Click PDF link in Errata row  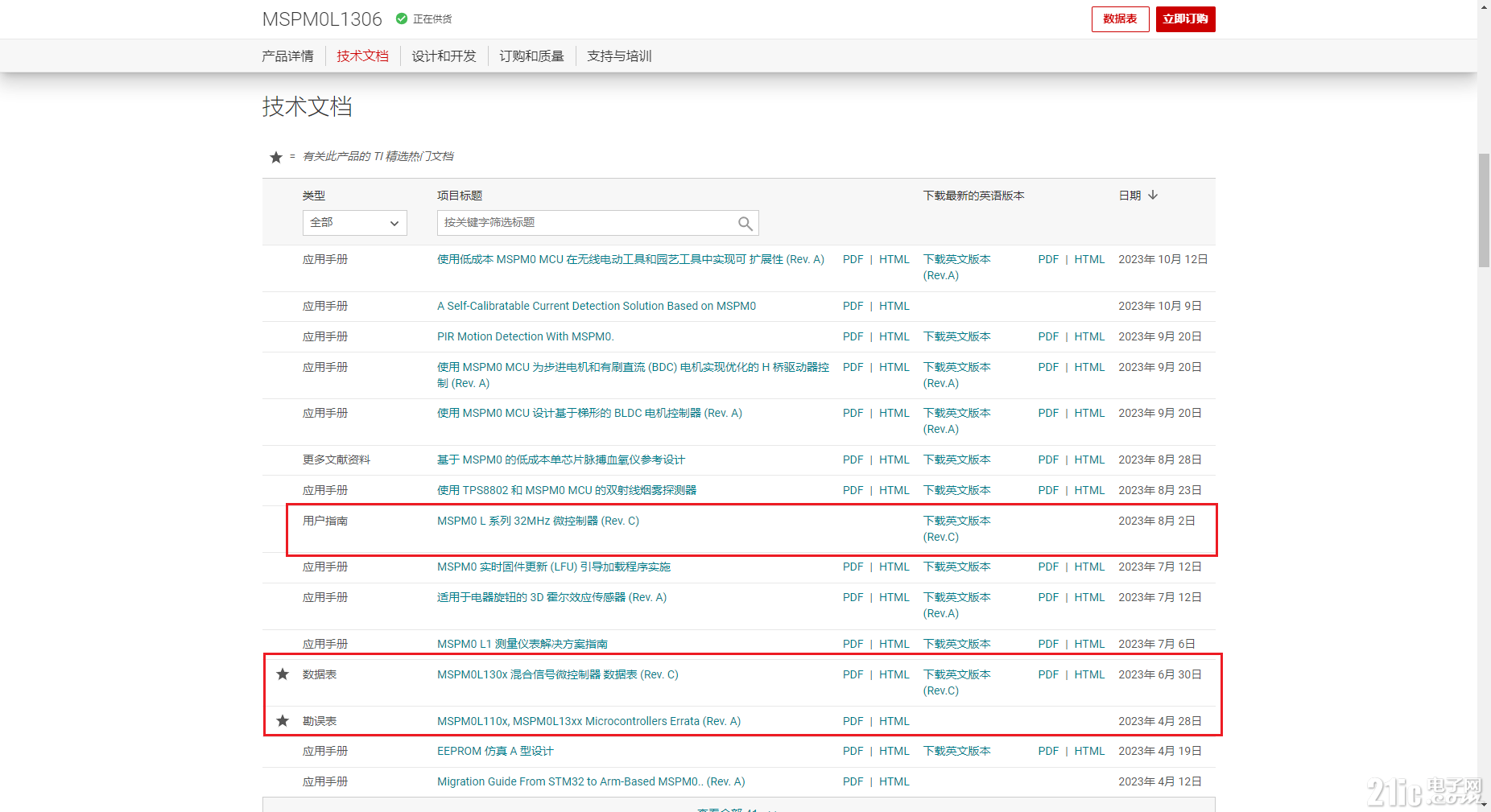pos(853,721)
